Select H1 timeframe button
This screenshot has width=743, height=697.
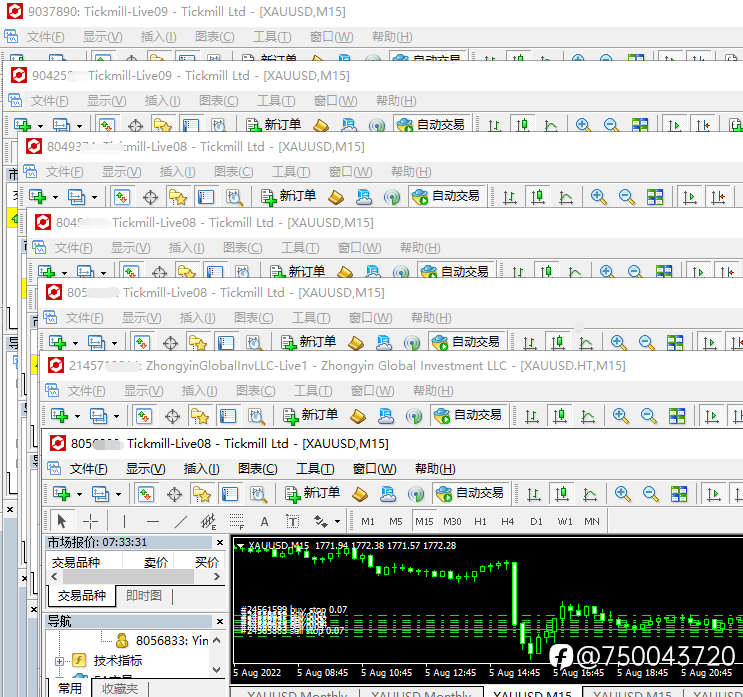(x=480, y=521)
